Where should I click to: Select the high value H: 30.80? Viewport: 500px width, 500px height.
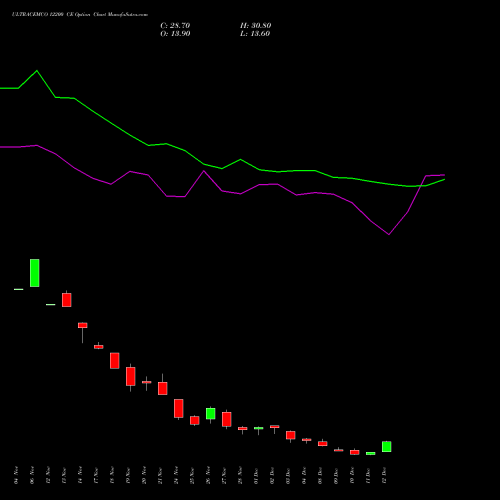(x=256, y=26)
